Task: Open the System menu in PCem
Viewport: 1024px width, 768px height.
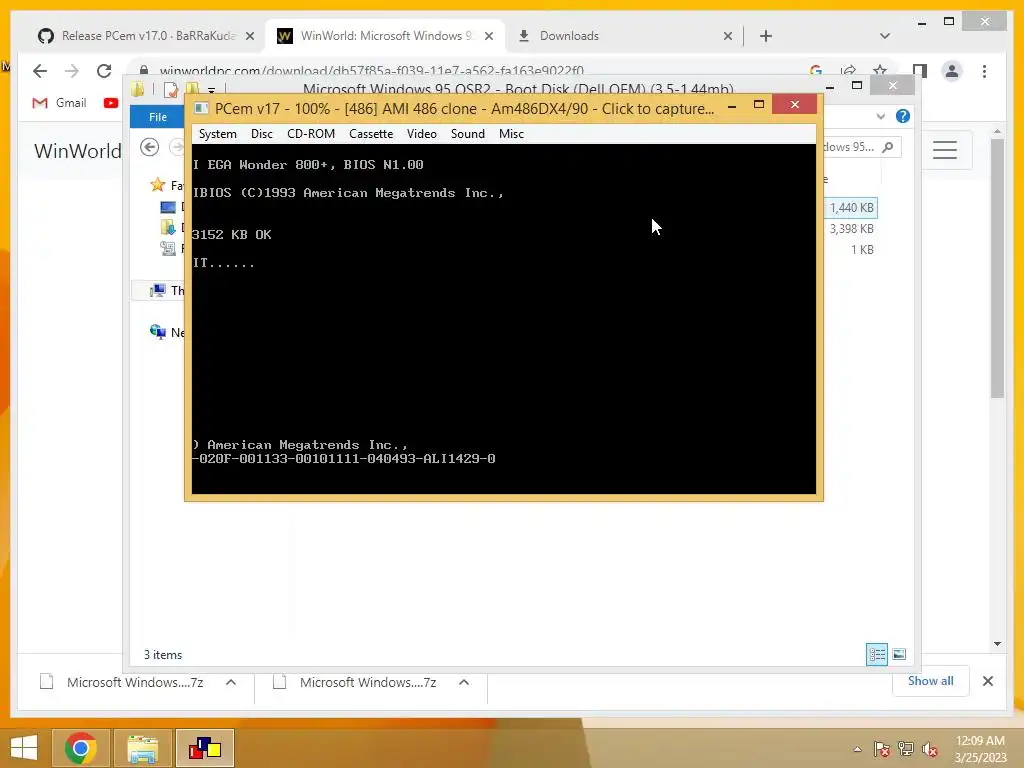Action: (x=217, y=134)
